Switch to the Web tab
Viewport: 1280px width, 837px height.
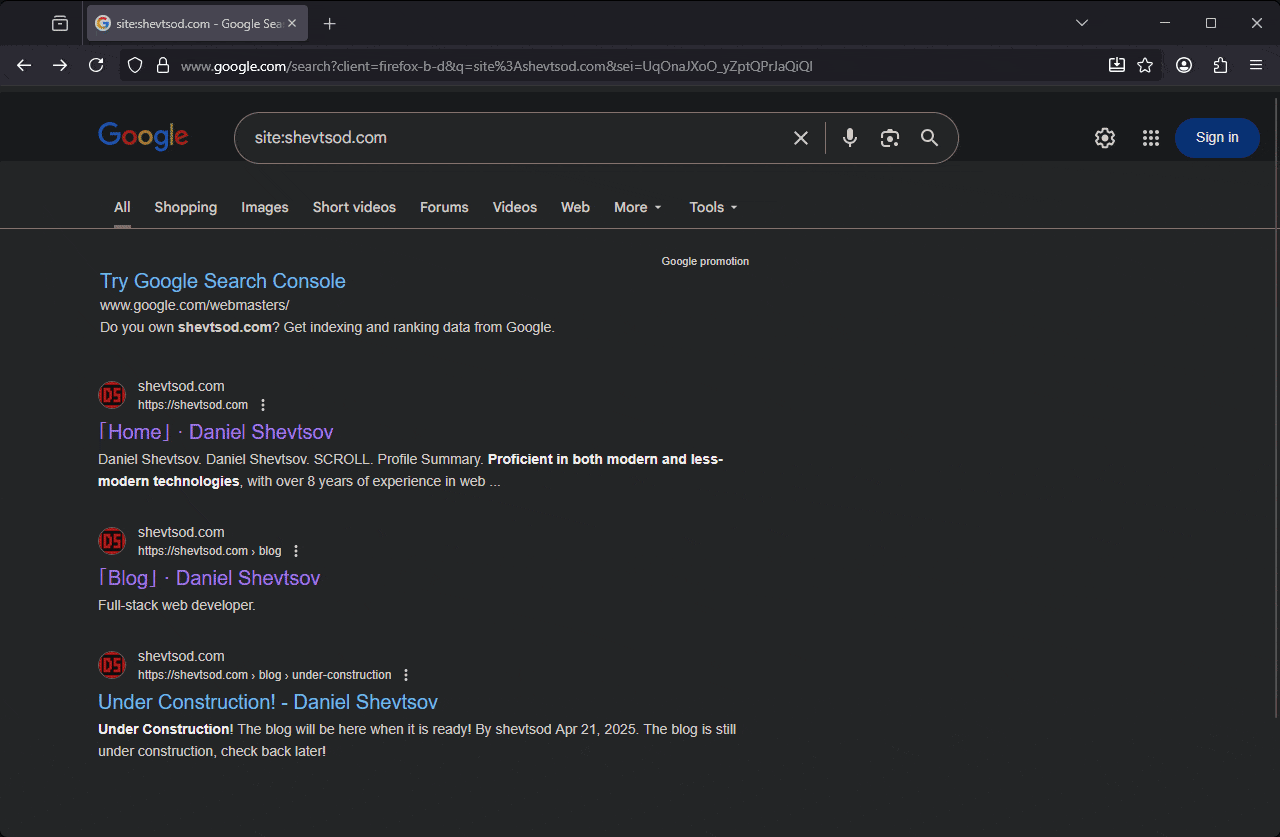pyautogui.click(x=575, y=207)
